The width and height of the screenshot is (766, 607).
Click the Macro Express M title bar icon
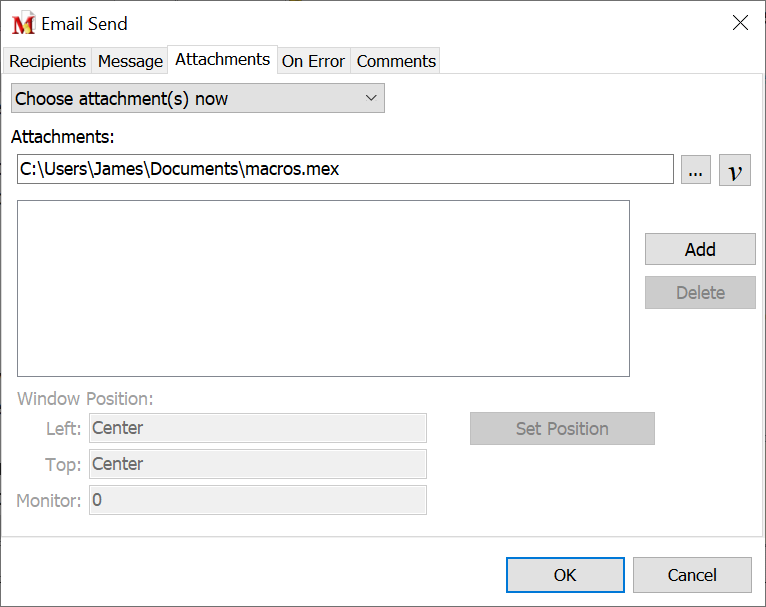click(23, 24)
